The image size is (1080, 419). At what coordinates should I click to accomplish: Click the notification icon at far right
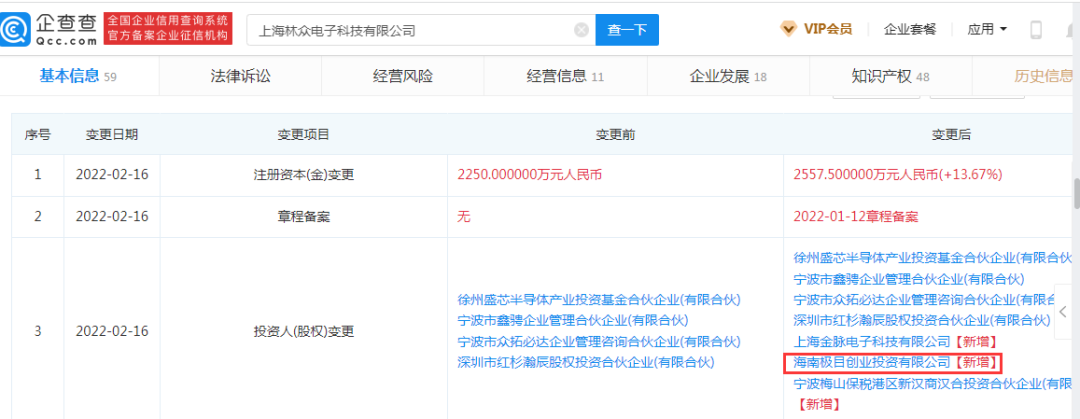(1069, 30)
